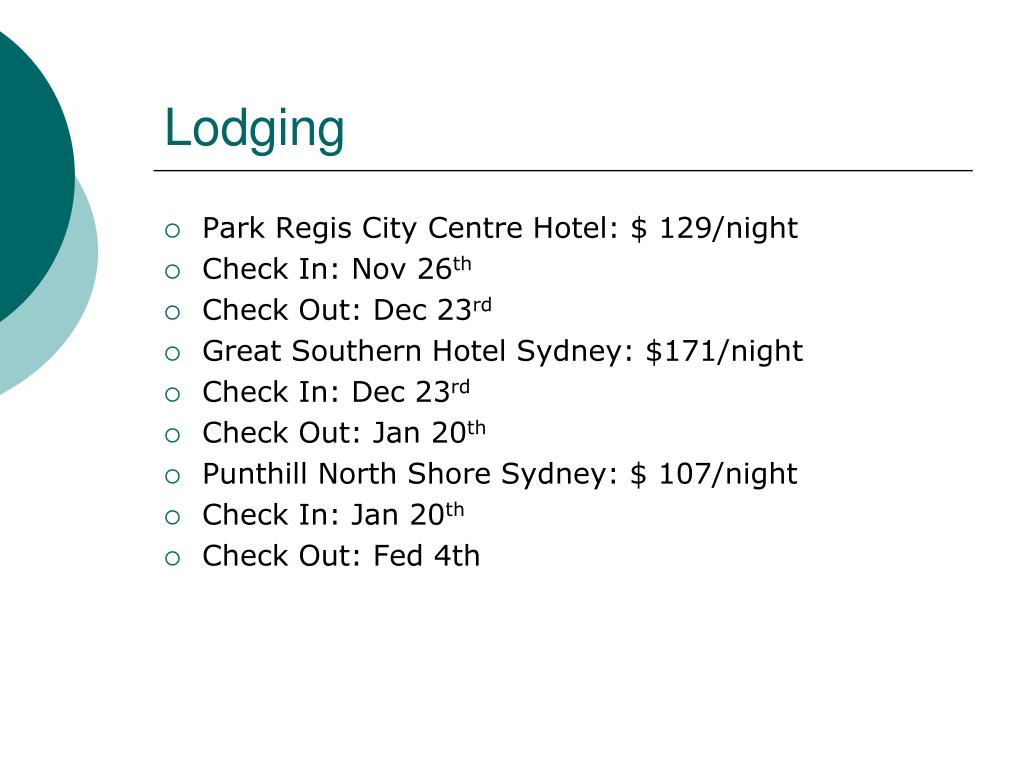Click the "Check Out: Fed 4th" text
The image size is (1024, 768).
click(x=341, y=557)
